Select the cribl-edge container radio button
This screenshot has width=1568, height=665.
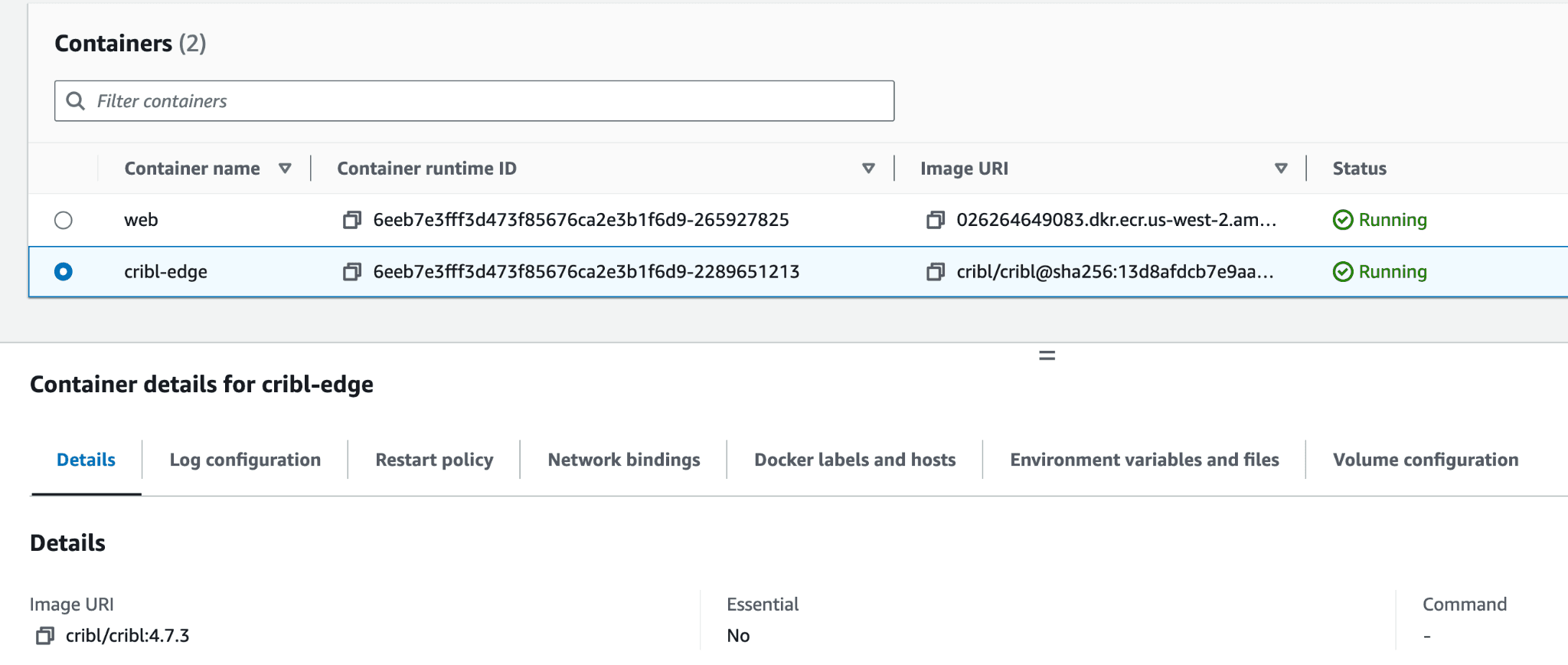point(64,272)
